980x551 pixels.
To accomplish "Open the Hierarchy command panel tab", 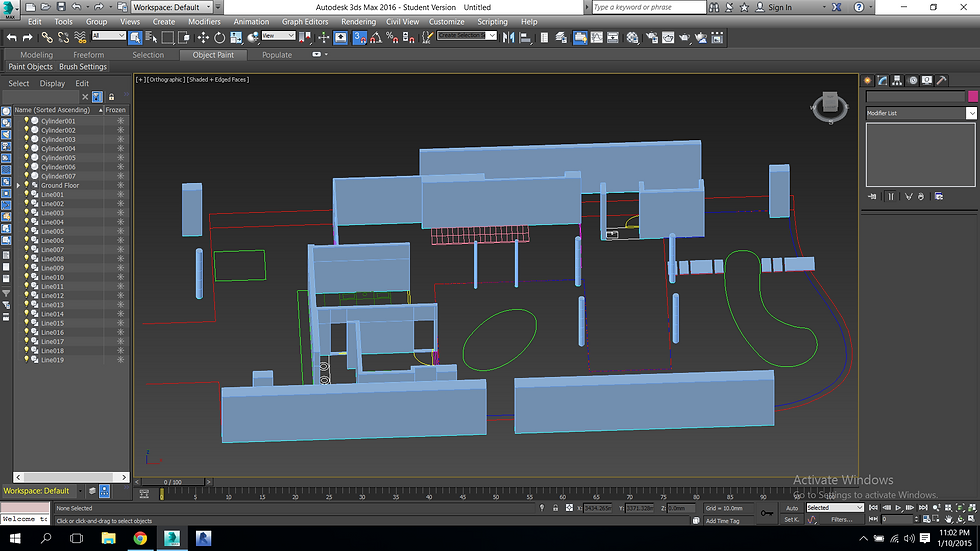I will (898, 81).
